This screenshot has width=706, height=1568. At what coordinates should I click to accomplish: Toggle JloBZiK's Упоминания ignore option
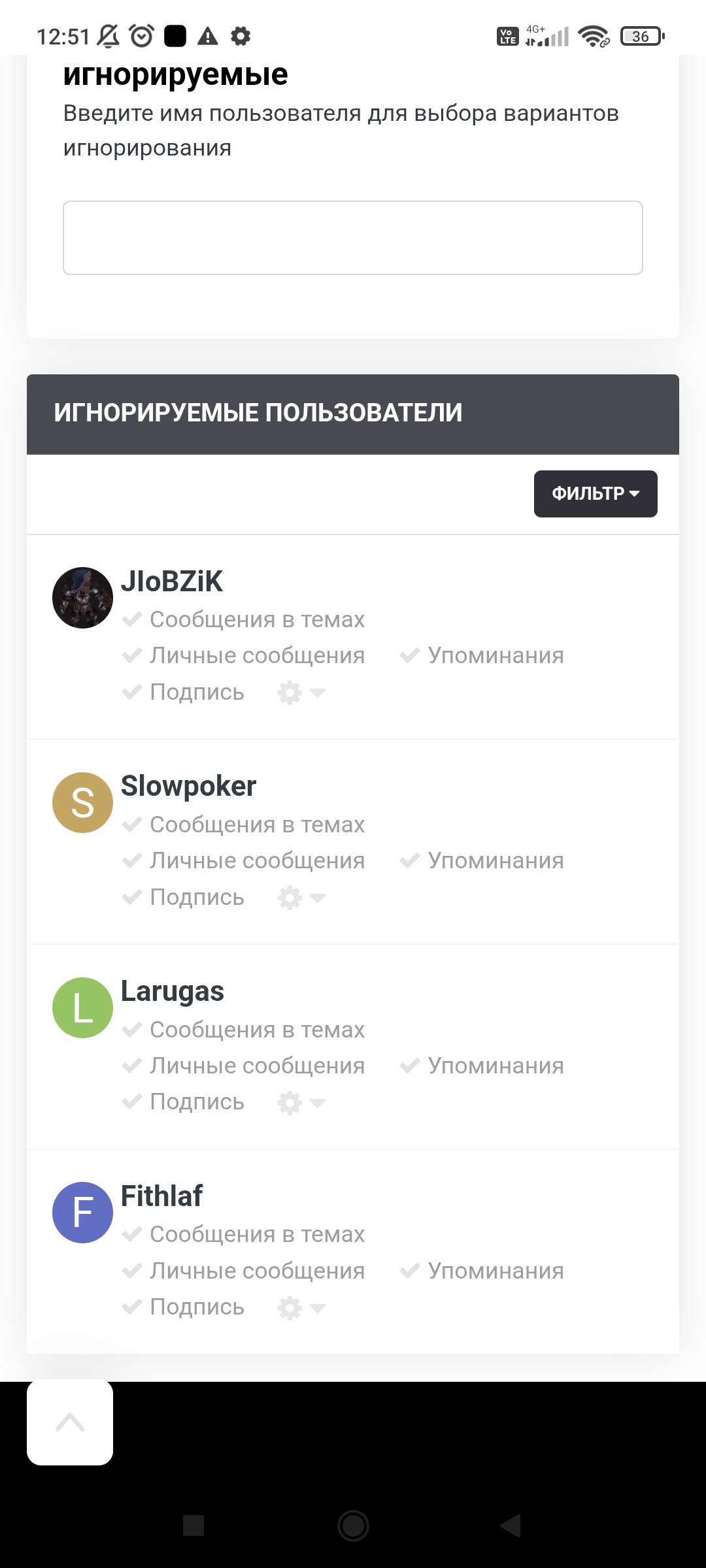(482, 656)
